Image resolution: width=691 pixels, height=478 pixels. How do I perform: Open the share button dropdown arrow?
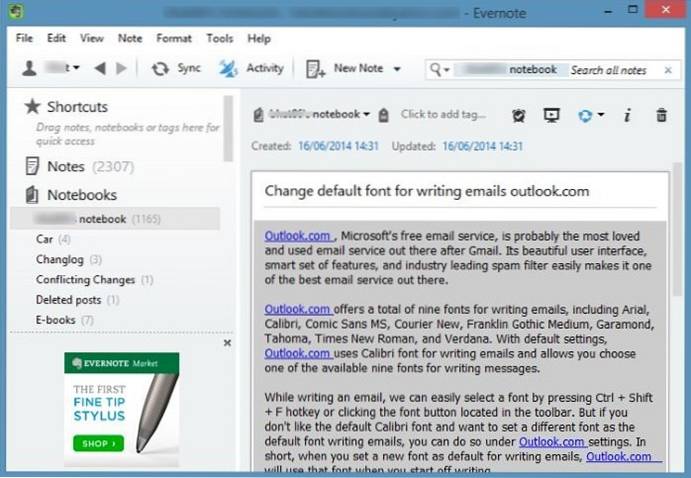coord(601,115)
